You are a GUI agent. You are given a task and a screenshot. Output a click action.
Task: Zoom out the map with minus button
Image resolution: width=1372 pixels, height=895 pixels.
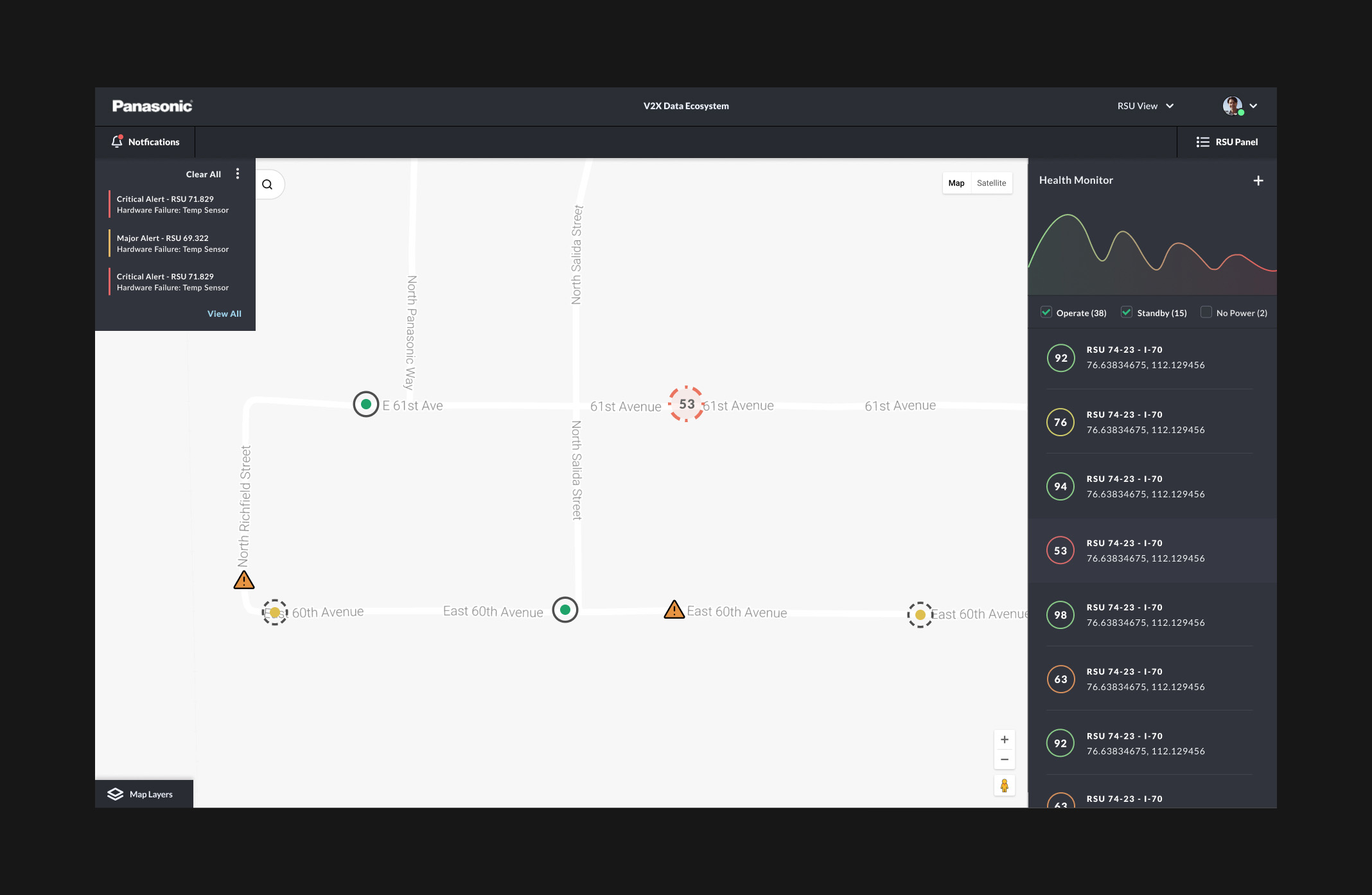[x=1004, y=759]
